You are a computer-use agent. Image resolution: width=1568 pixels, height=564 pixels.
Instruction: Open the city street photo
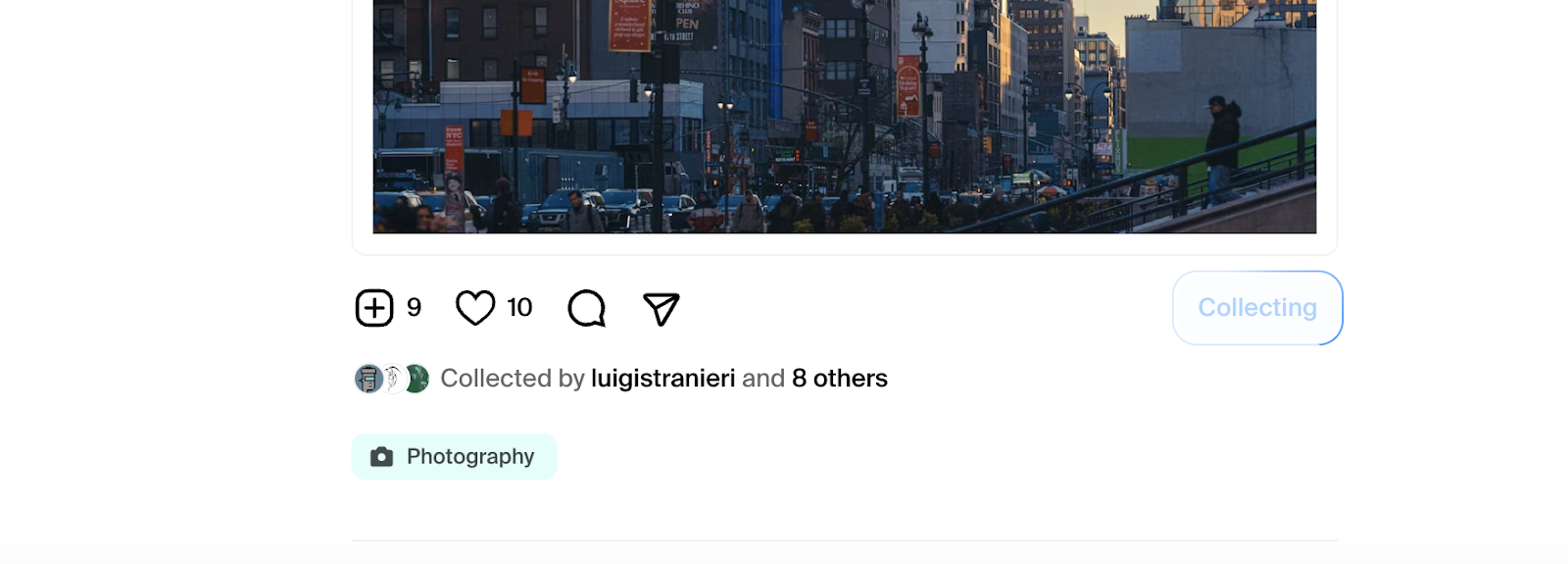pos(845,117)
